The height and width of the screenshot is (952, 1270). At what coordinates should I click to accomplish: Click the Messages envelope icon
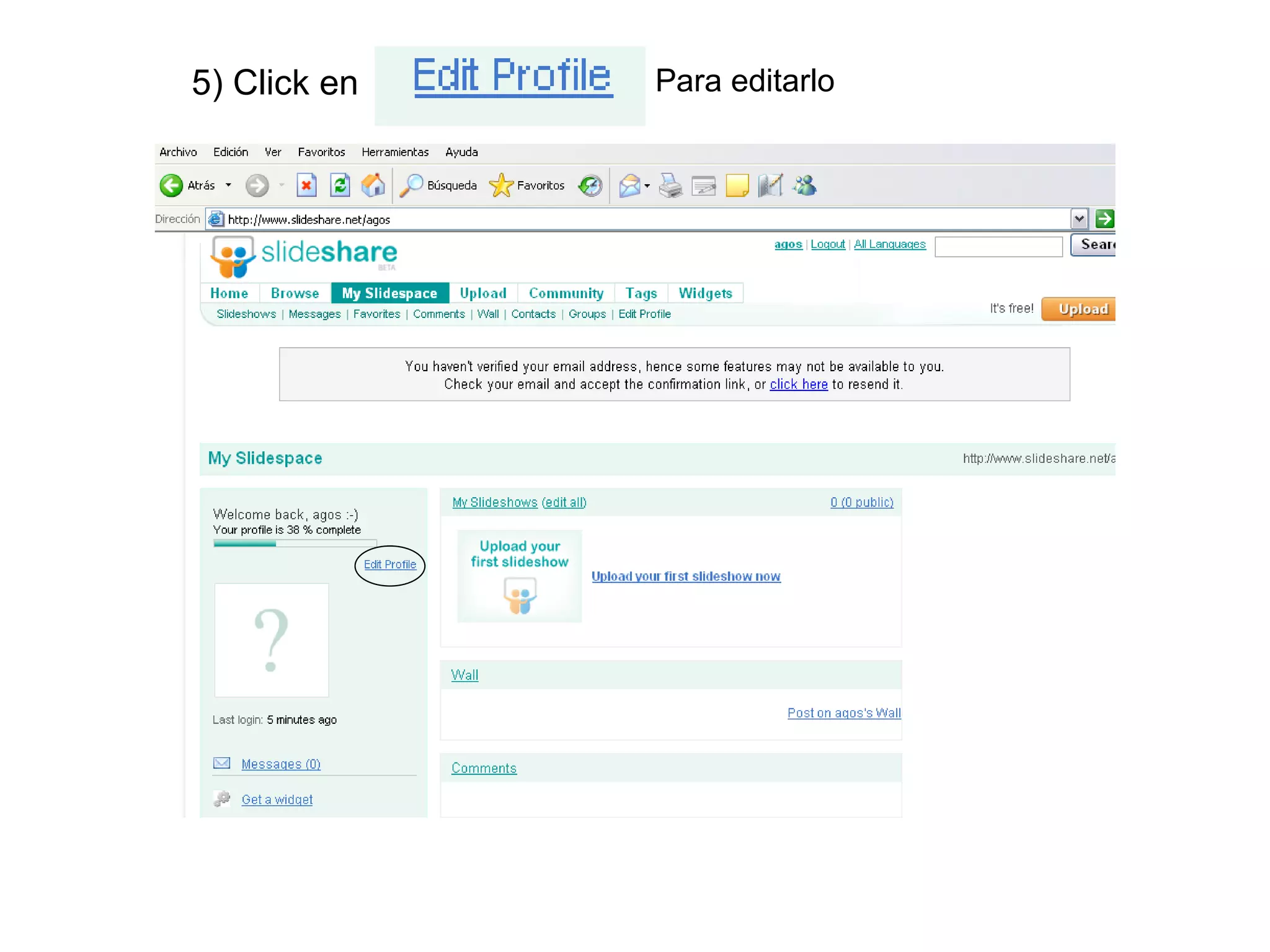221,763
